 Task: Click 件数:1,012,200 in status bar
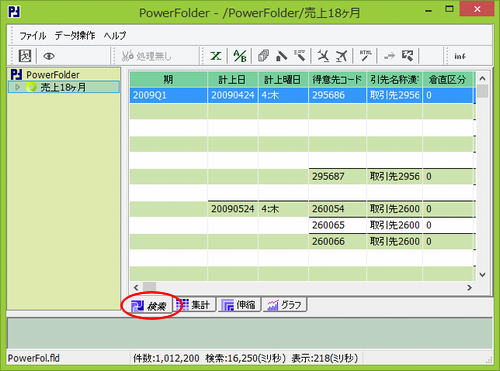(x=166, y=358)
